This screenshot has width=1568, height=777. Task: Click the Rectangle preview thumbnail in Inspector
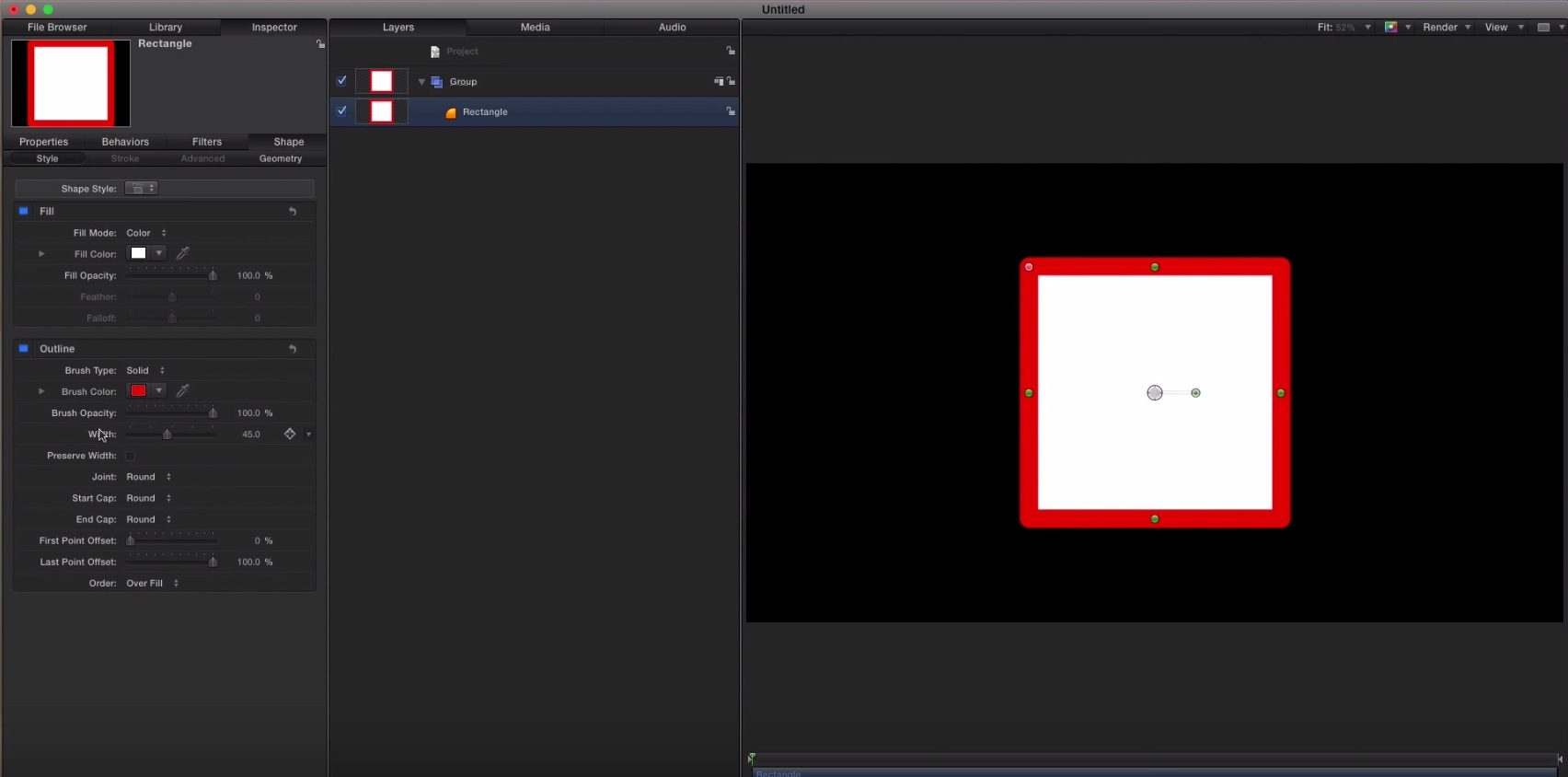tap(71, 84)
